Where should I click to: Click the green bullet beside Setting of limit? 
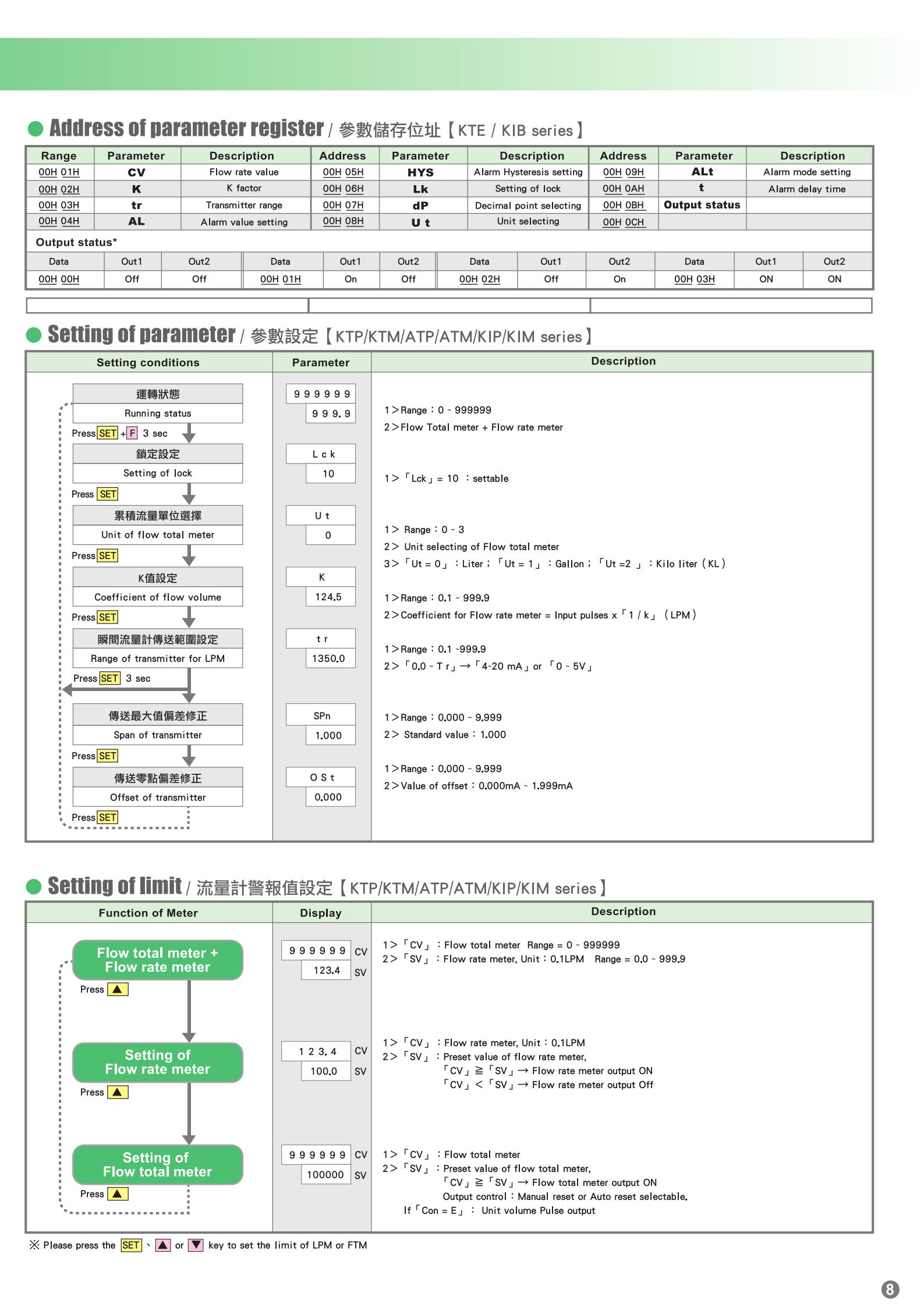pos(34,886)
